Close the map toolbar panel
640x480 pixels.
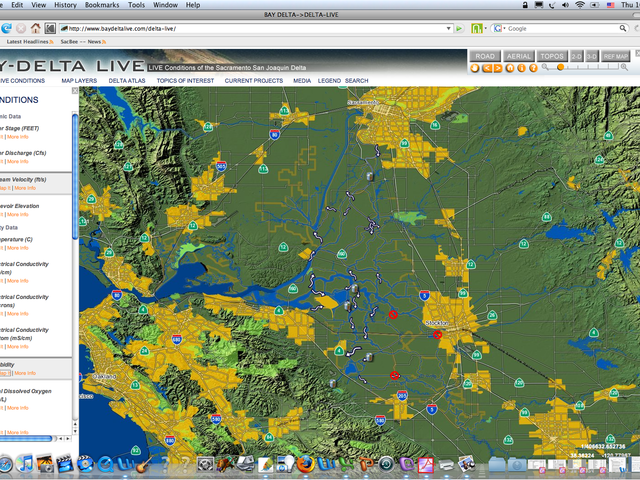click(638, 53)
